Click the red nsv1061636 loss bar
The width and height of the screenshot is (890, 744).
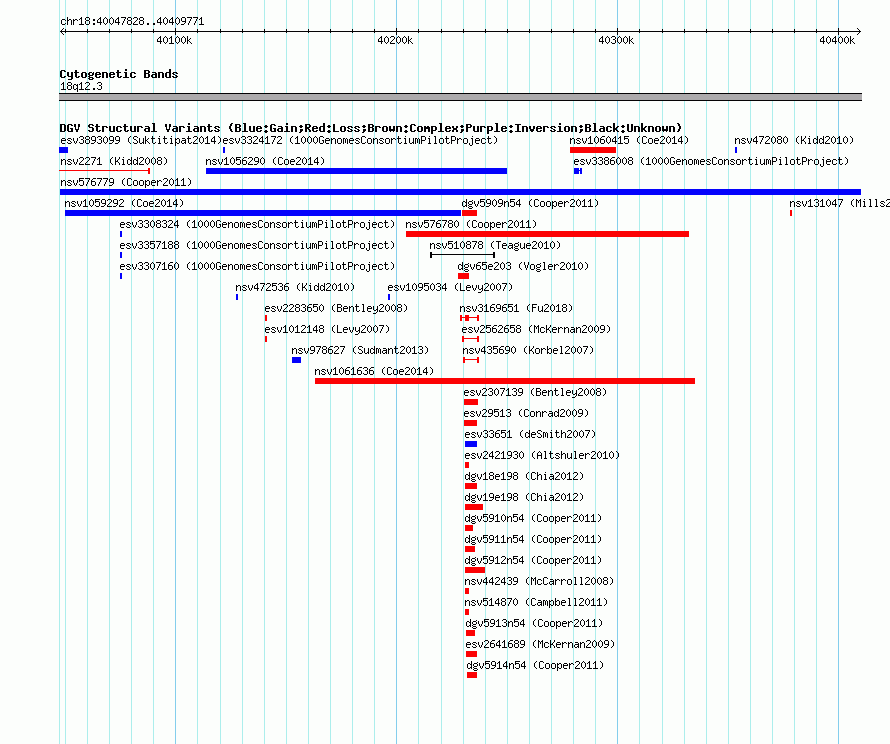505,381
